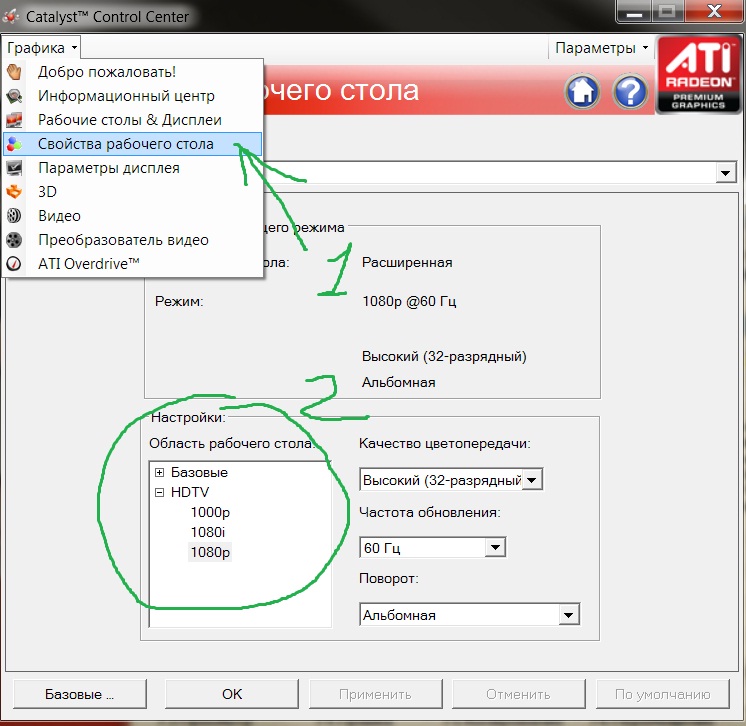Viewport: 746px width, 726px height.
Task: Choose Параметры дисплея menu item
Action: point(133,168)
